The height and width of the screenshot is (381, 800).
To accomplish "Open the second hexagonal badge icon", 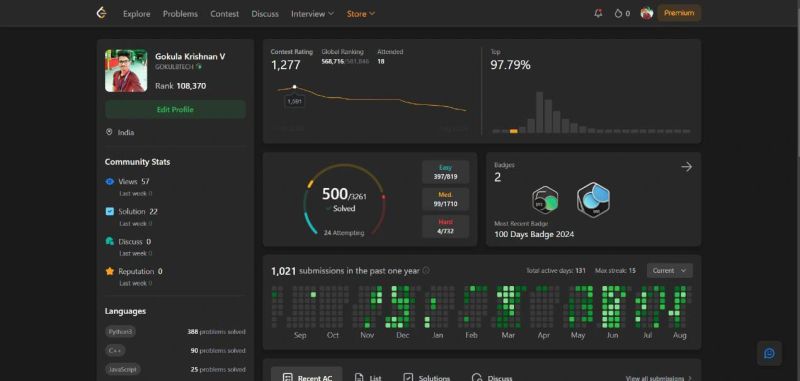I will coord(593,199).
